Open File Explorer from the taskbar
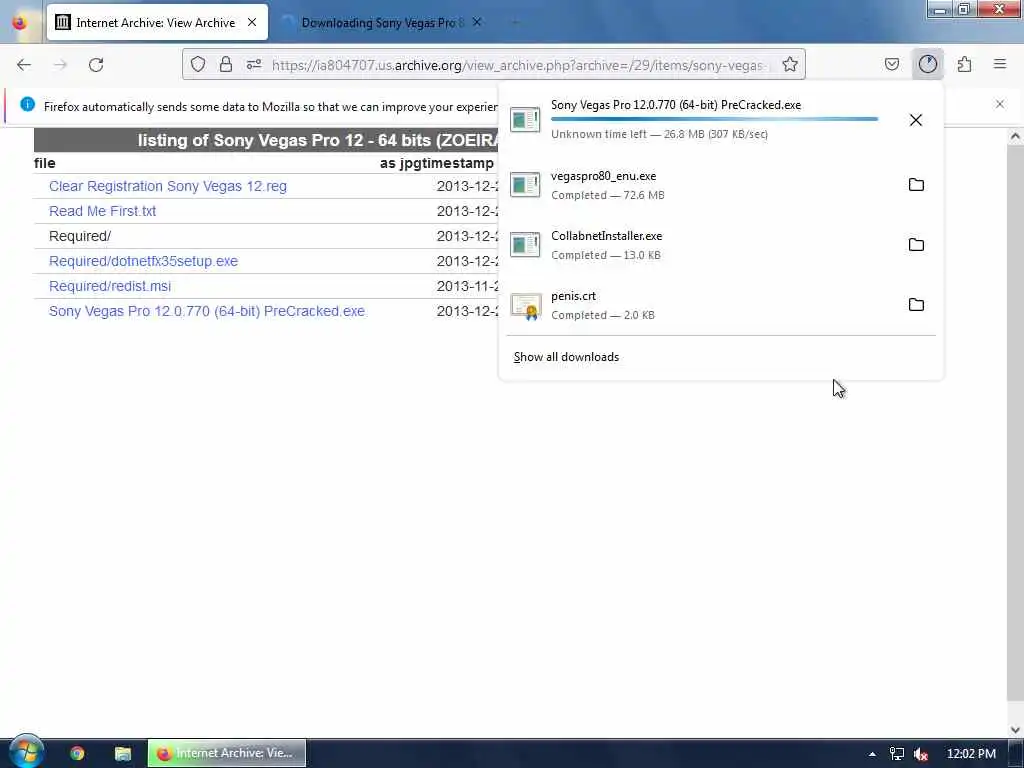 point(123,754)
